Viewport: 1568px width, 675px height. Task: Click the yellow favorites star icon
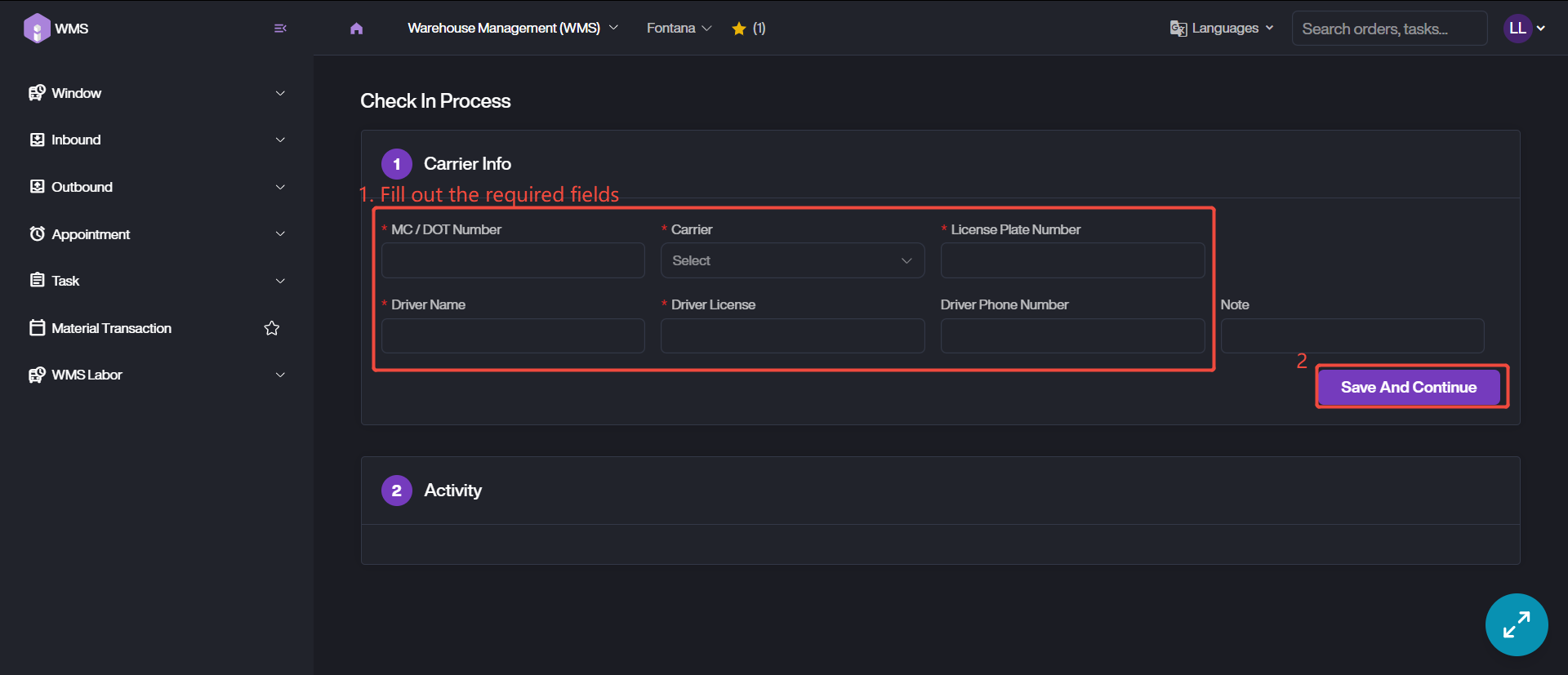(x=739, y=29)
